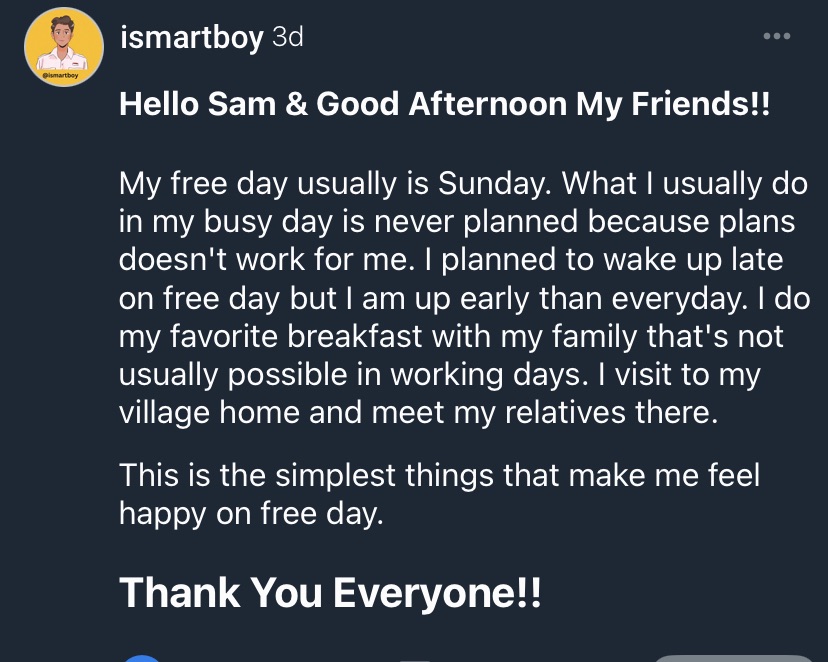Click the "@ismartboy" label on the avatar
The image size is (828, 662).
tap(63, 75)
